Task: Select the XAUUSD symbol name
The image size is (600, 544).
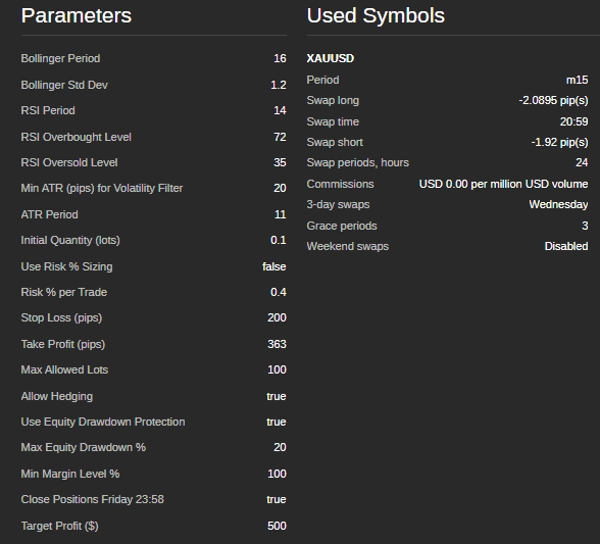Action: pos(330,59)
